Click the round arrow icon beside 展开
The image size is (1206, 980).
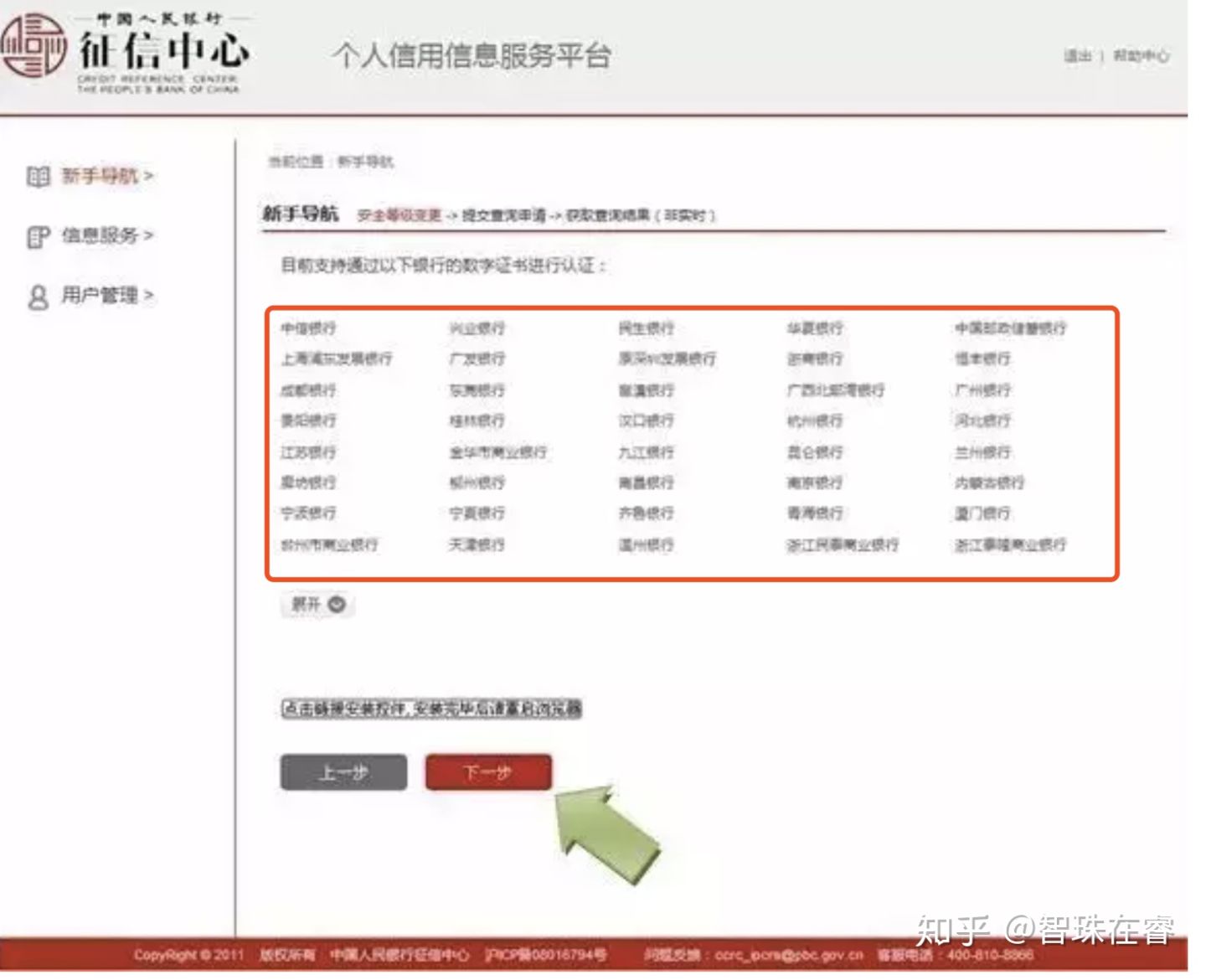338,604
